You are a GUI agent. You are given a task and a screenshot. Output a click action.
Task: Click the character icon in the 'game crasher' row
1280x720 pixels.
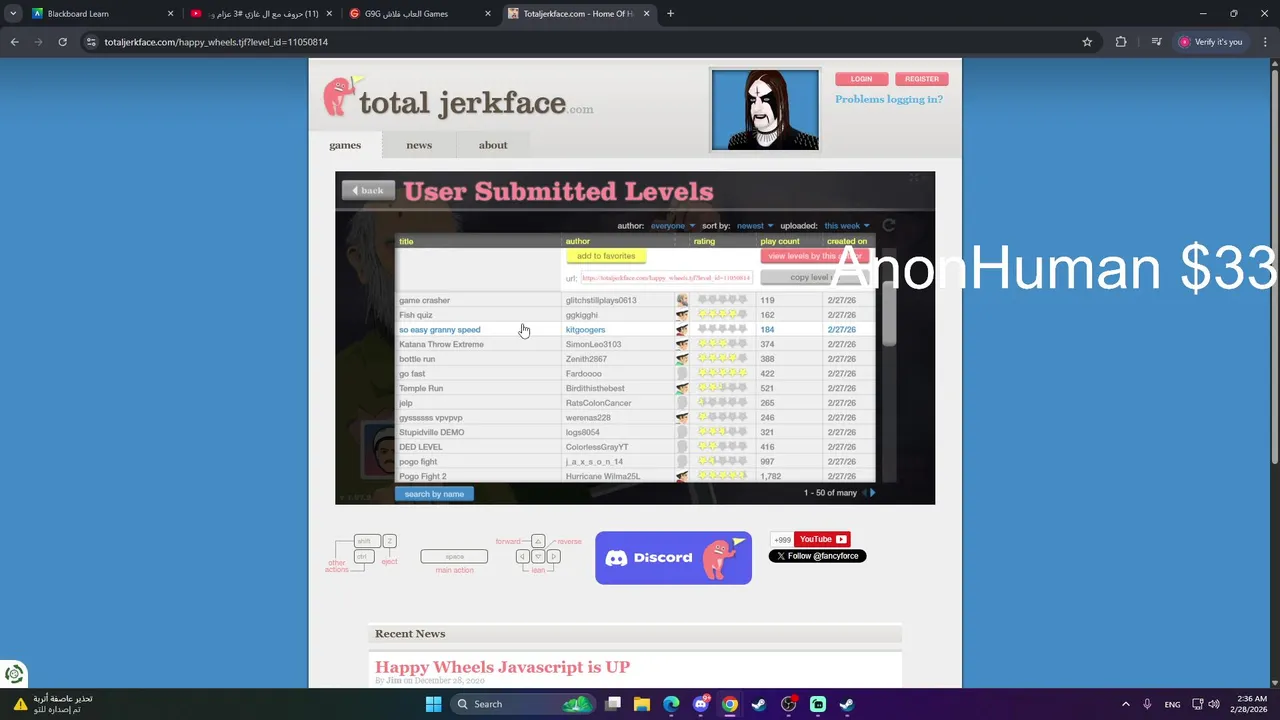coord(682,300)
